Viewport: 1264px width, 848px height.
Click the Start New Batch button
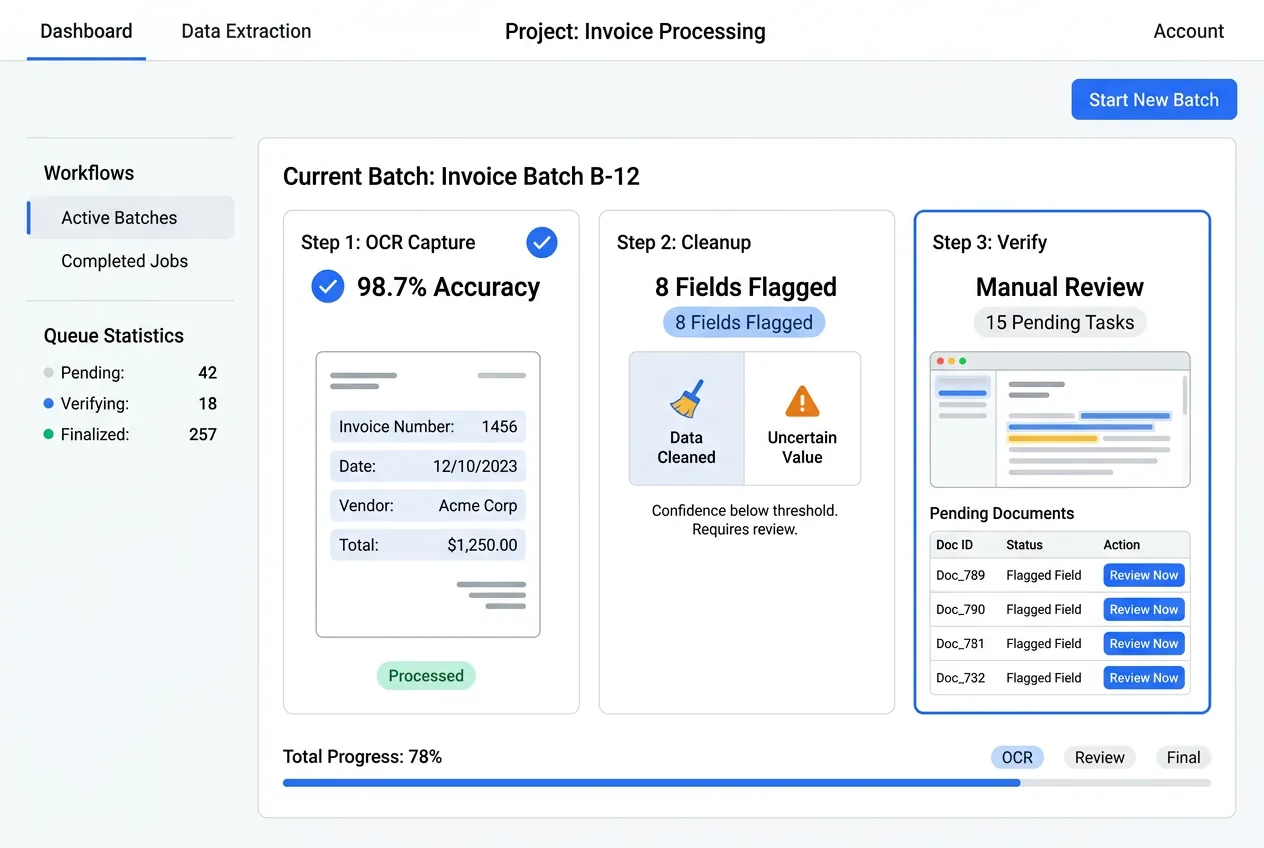1153,99
